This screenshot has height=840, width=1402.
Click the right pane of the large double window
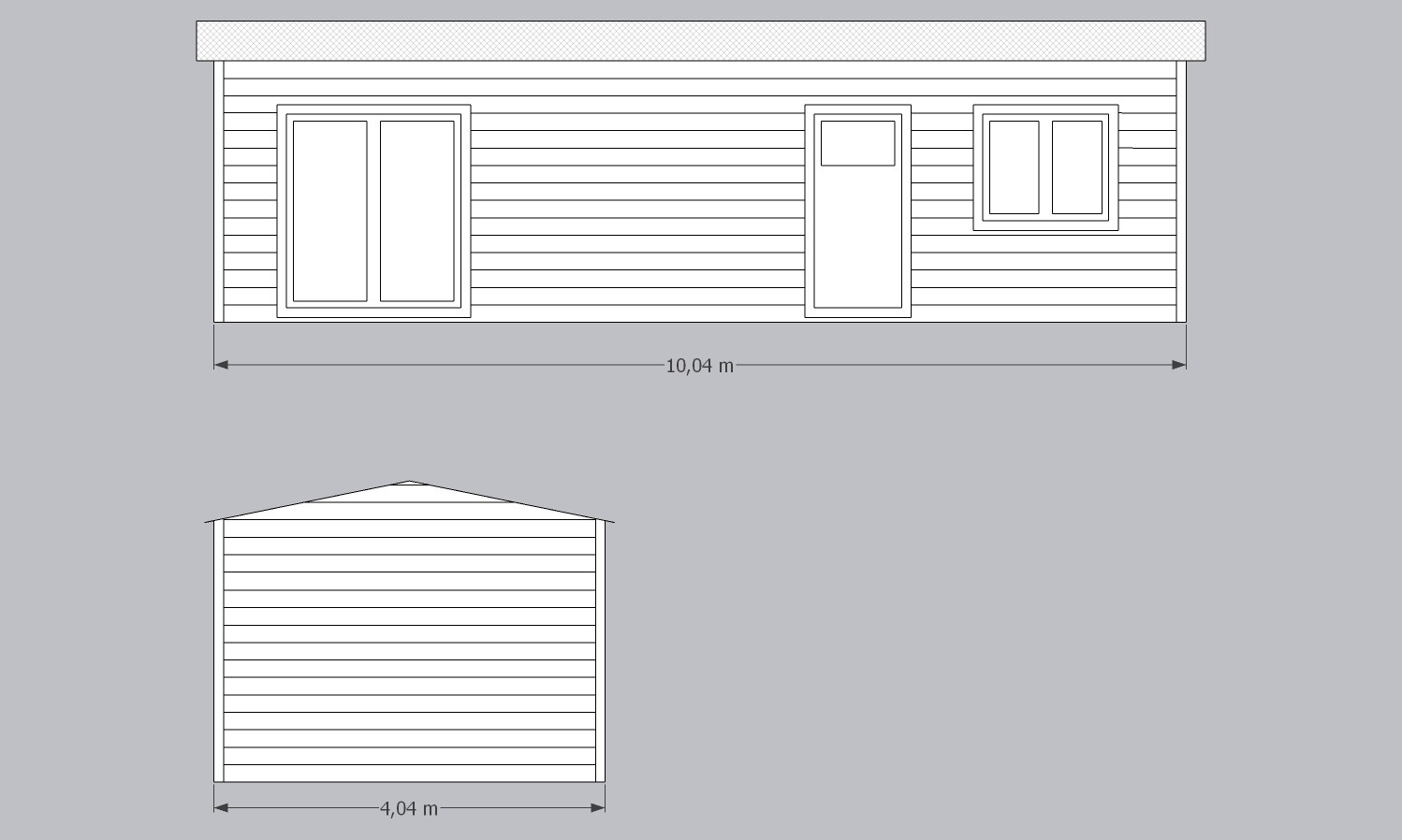(416, 210)
